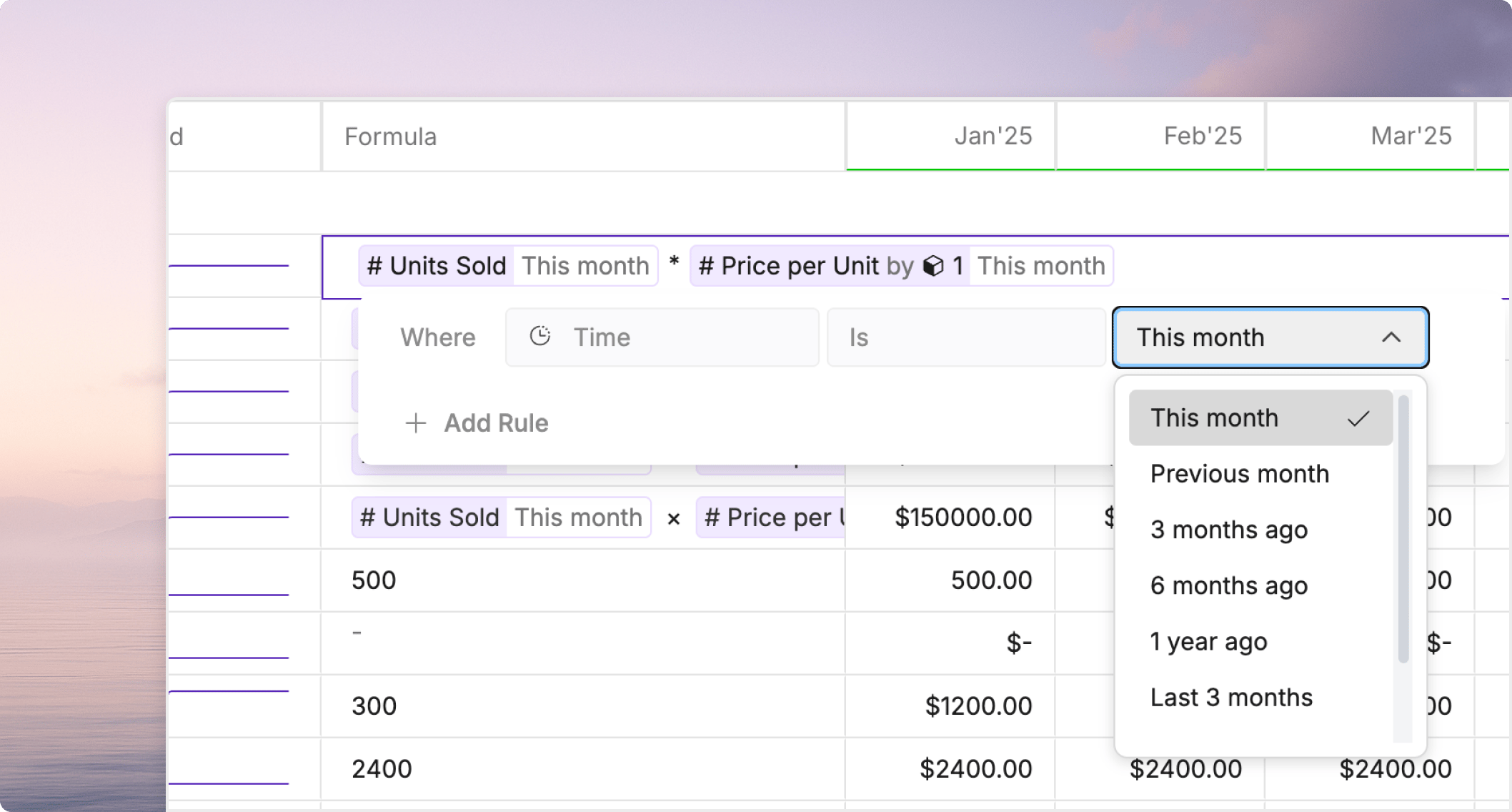
Task: Click the Jan'25 $2400.00 cell
Action: [x=951, y=769]
